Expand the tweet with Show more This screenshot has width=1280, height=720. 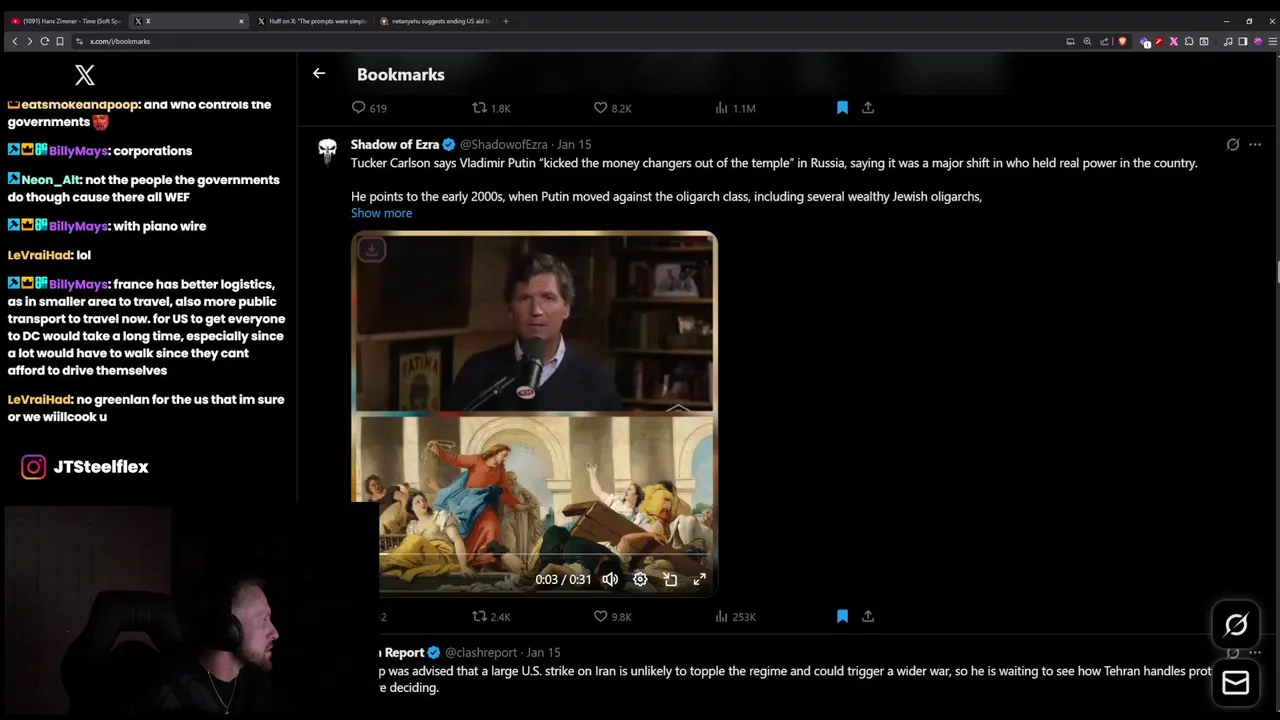click(x=381, y=213)
